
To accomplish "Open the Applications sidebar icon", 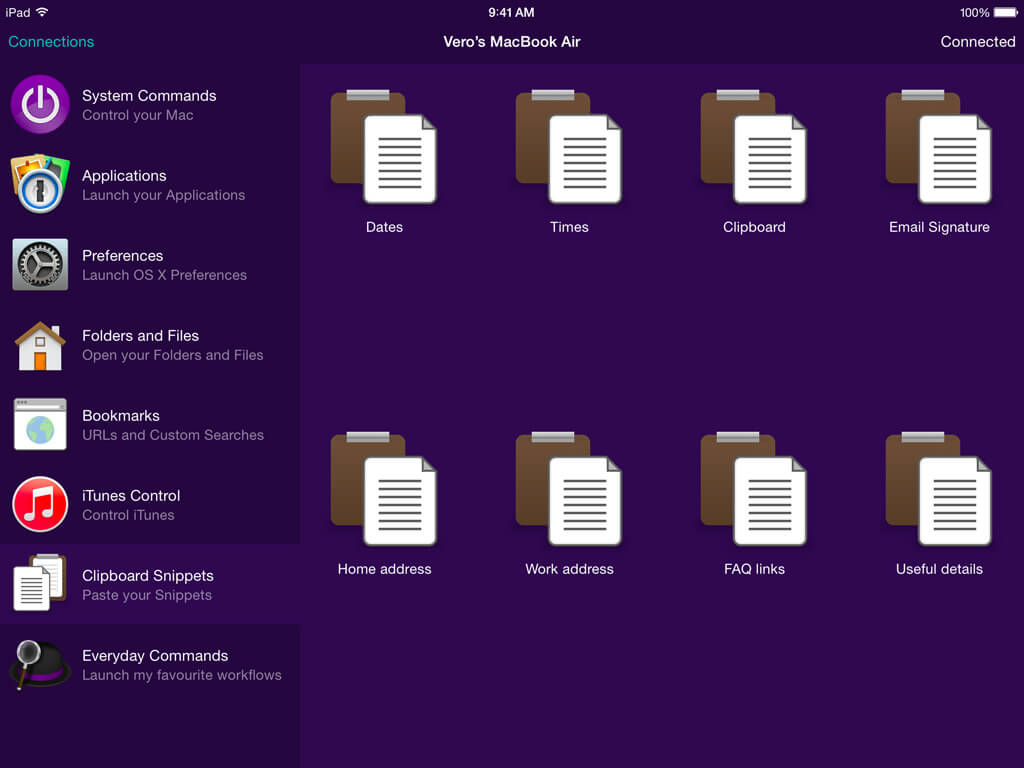I will (40, 184).
